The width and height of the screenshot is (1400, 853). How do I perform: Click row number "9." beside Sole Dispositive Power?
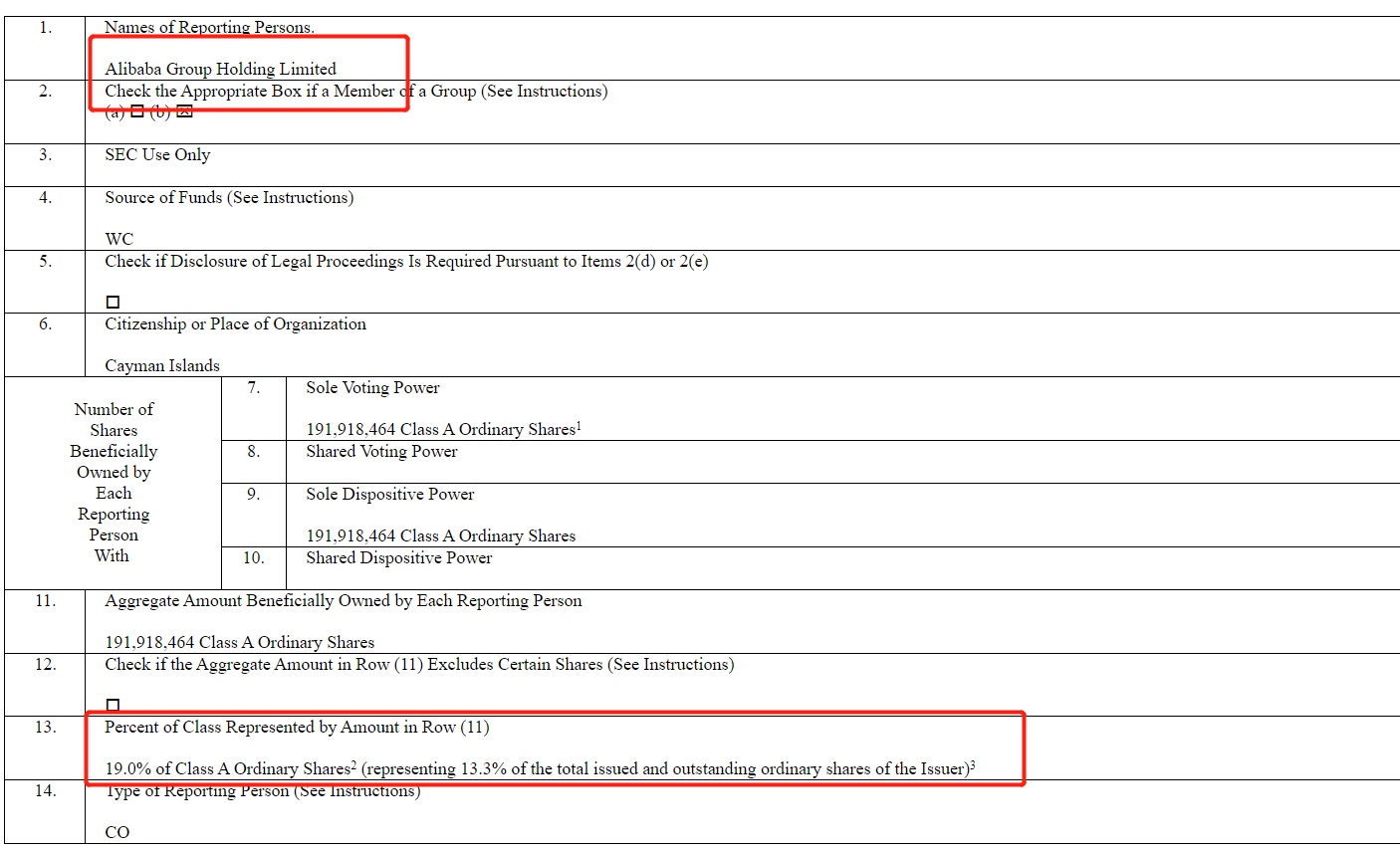point(254,495)
